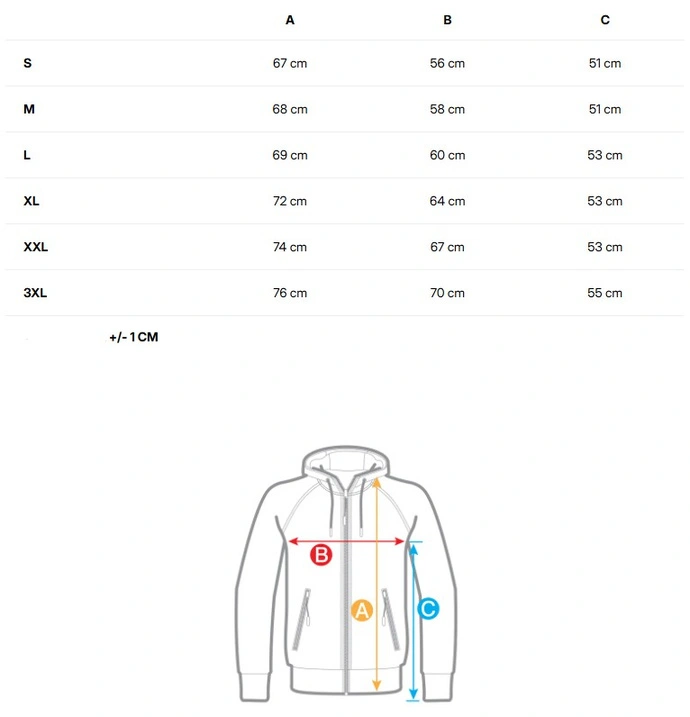Select the 3XL size row label

35,293
